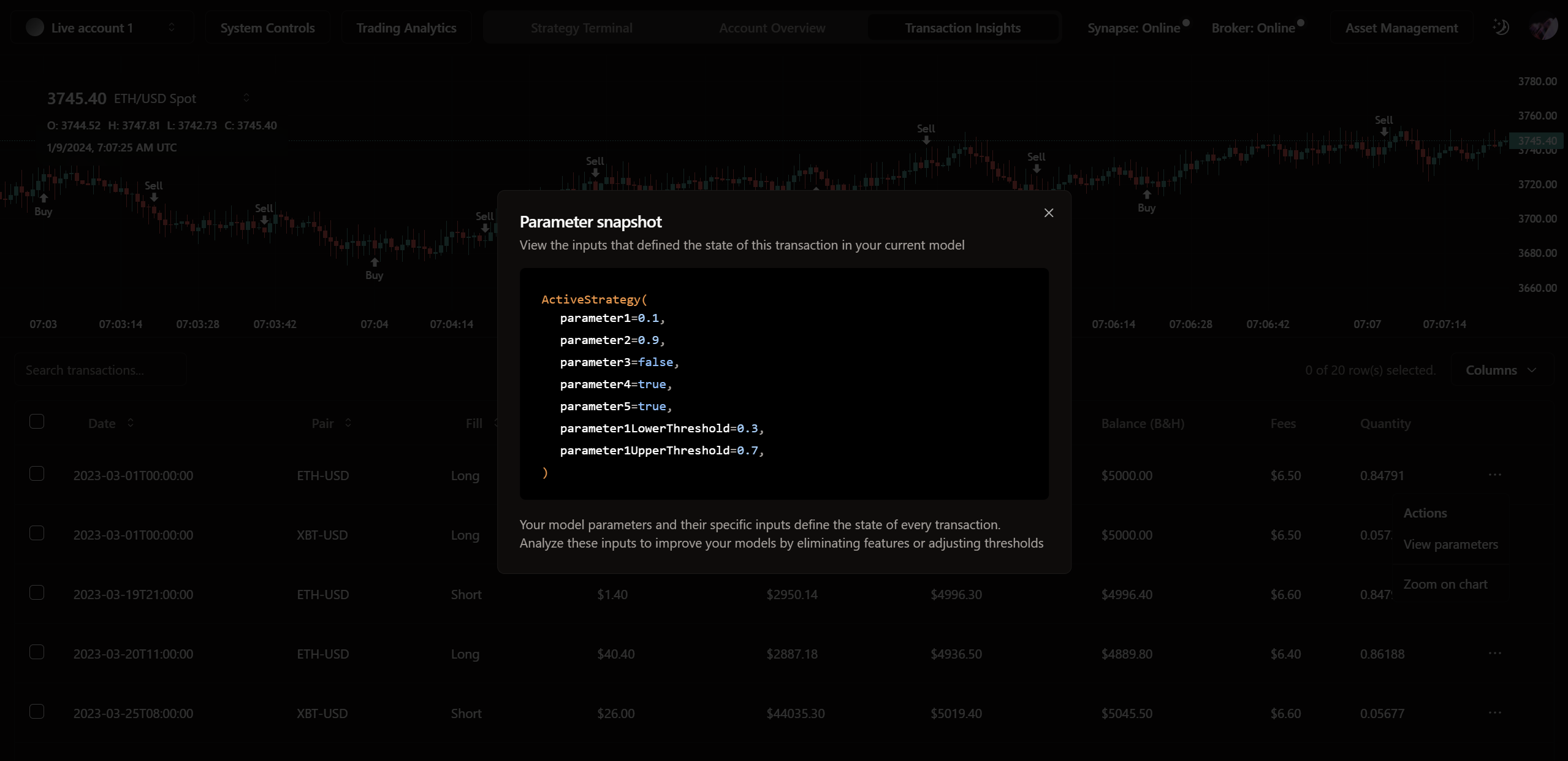Screen dimensions: 1568x761
Task: Click the Quantity column header
Action: (x=1385, y=423)
